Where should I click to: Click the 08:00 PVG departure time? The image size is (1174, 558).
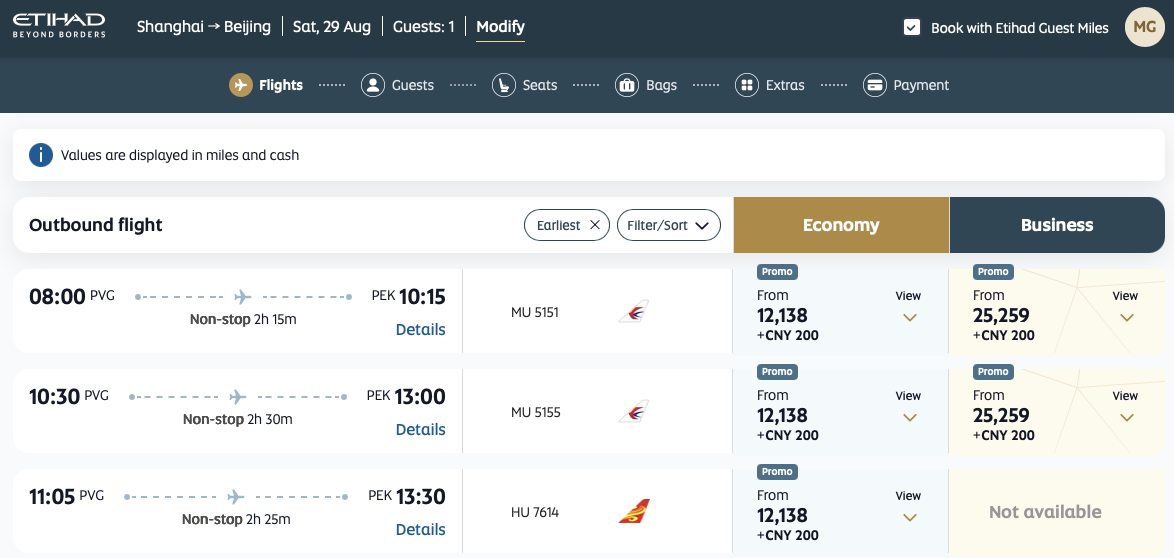72,297
